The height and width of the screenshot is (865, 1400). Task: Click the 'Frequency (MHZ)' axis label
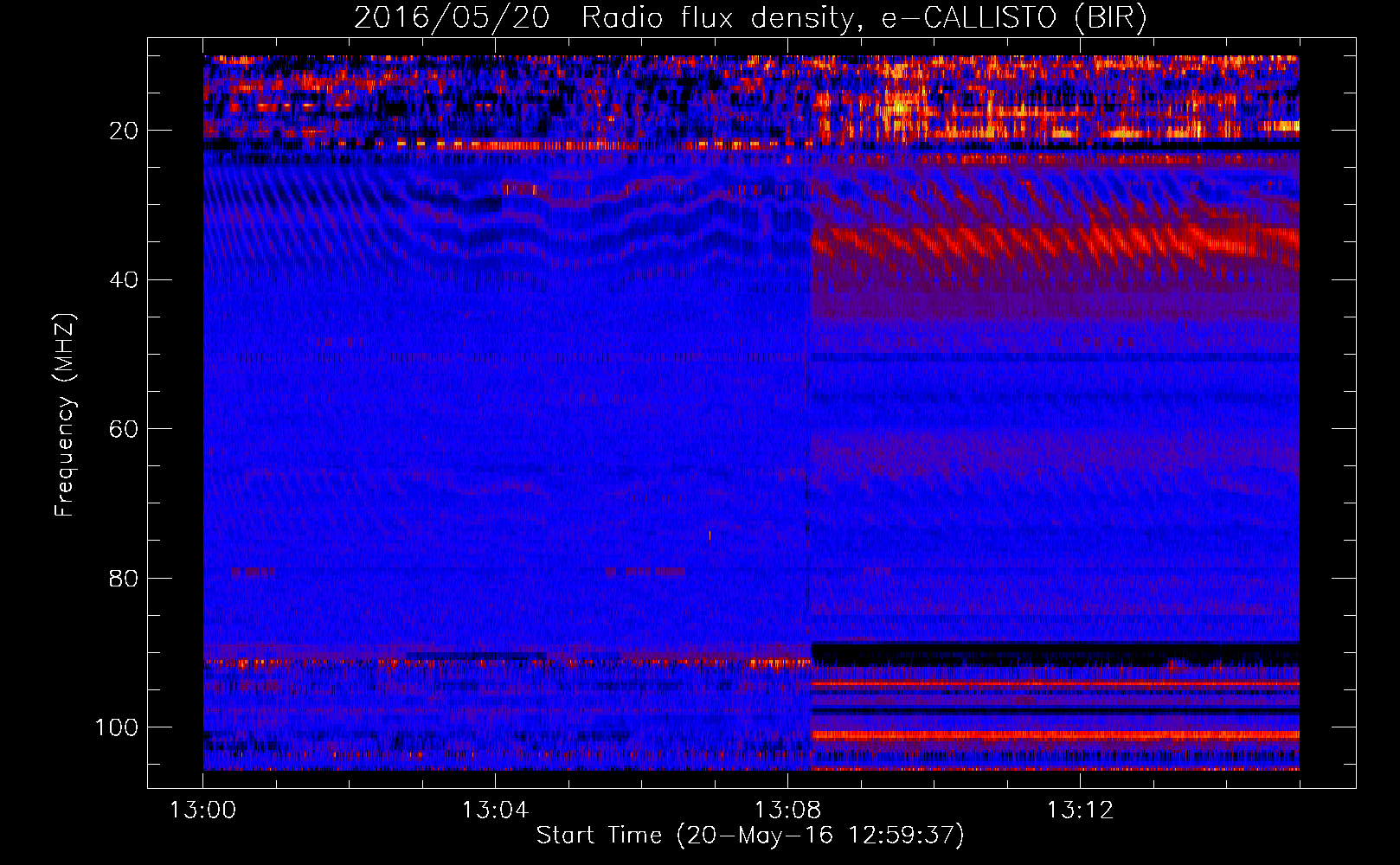click(65, 415)
